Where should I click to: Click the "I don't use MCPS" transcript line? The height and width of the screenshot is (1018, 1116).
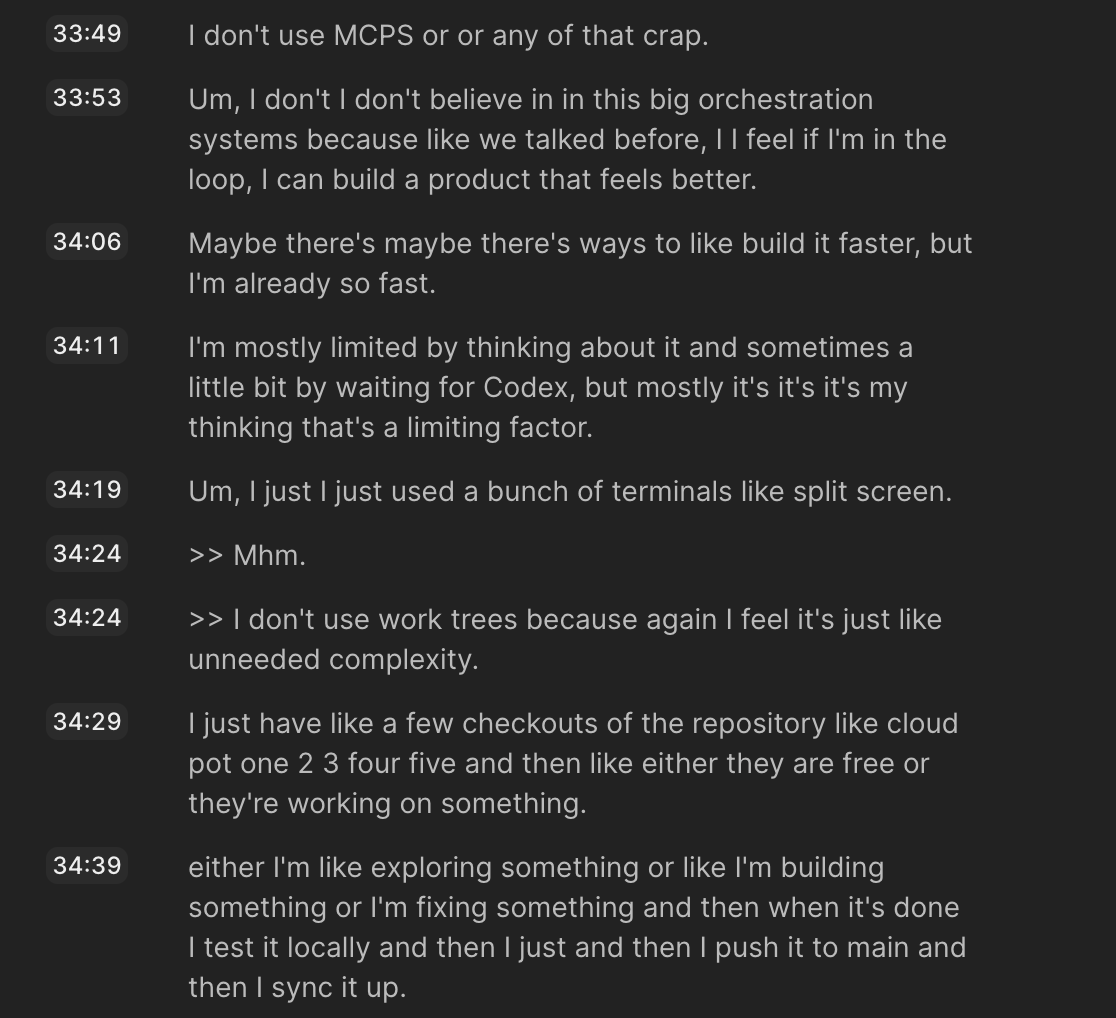448,36
